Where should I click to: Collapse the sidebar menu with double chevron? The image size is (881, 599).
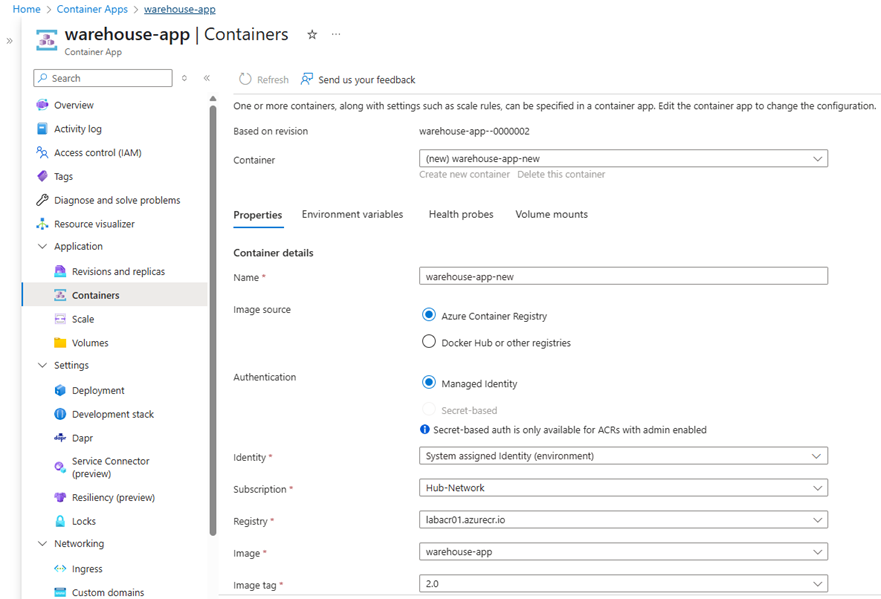[x=207, y=78]
